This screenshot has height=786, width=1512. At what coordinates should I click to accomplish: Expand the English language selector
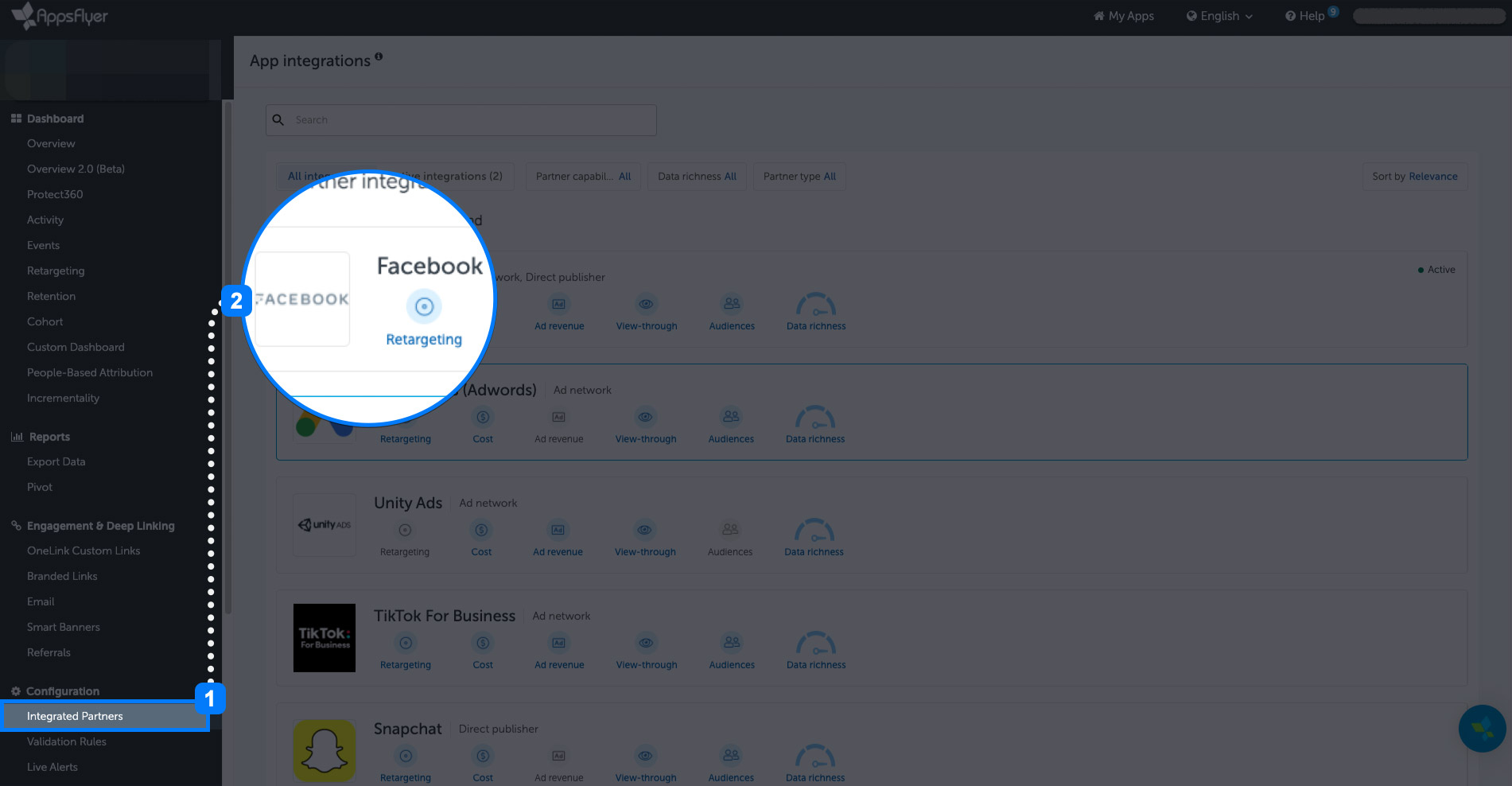tap(1219, 16)
